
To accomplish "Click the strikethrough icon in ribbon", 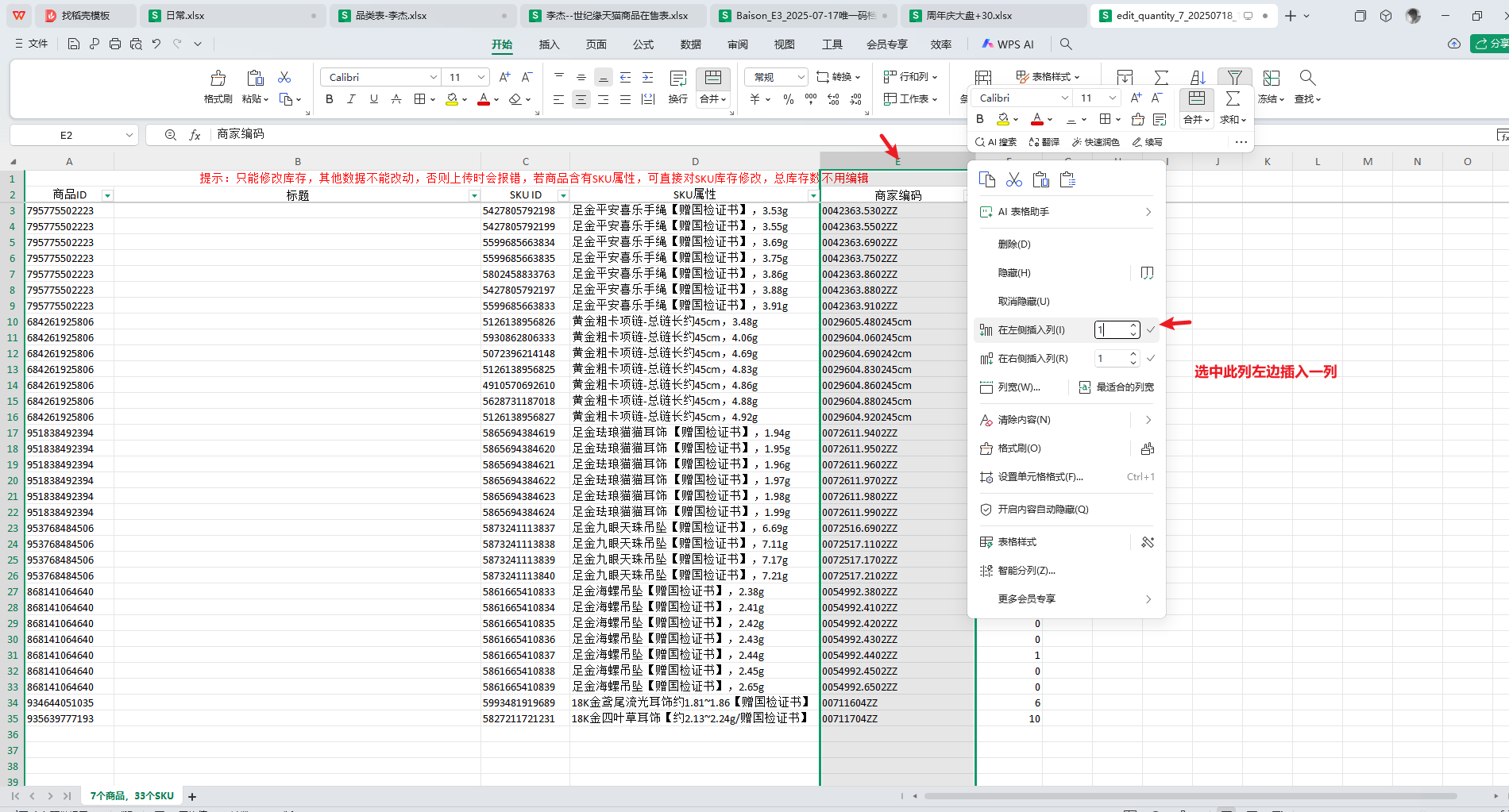I will pyautogui.click(x=396, y=99).
